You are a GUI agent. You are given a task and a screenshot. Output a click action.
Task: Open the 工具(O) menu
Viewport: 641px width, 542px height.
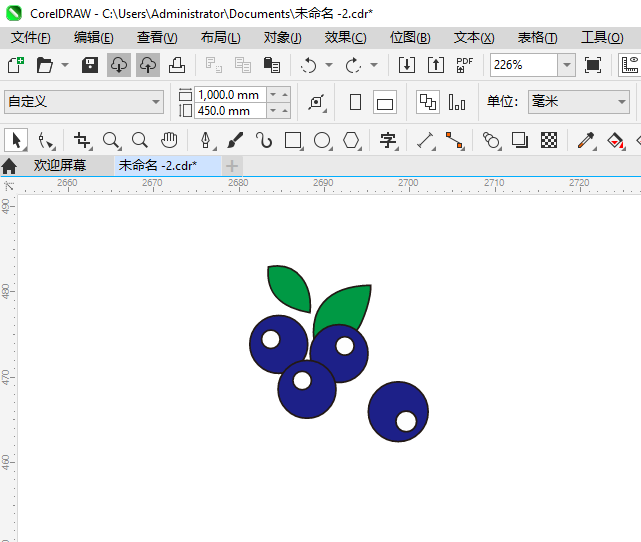[x=603, y=38]
